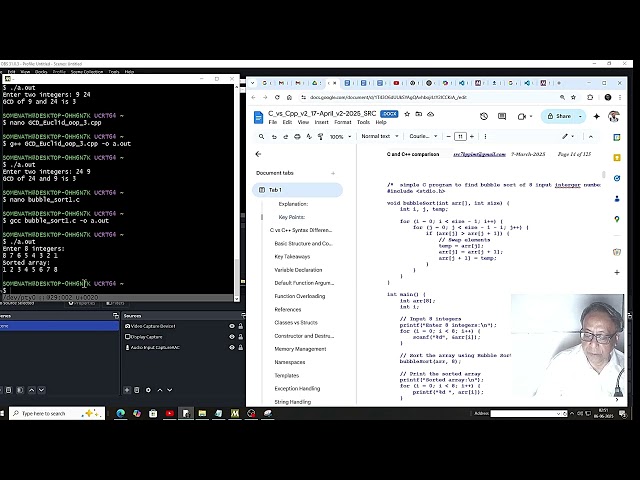Viewport: 640px width, 480px height.
Task: Open the Edit menu in Docs
Action: 287,122
